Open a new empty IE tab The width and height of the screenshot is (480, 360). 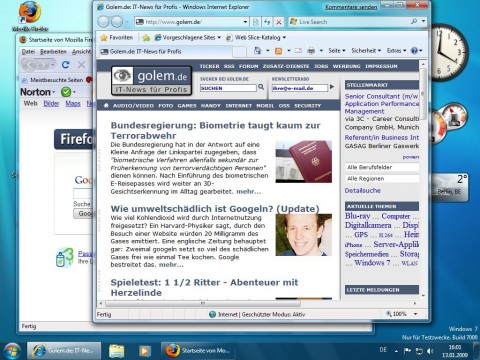pos(239,52)
